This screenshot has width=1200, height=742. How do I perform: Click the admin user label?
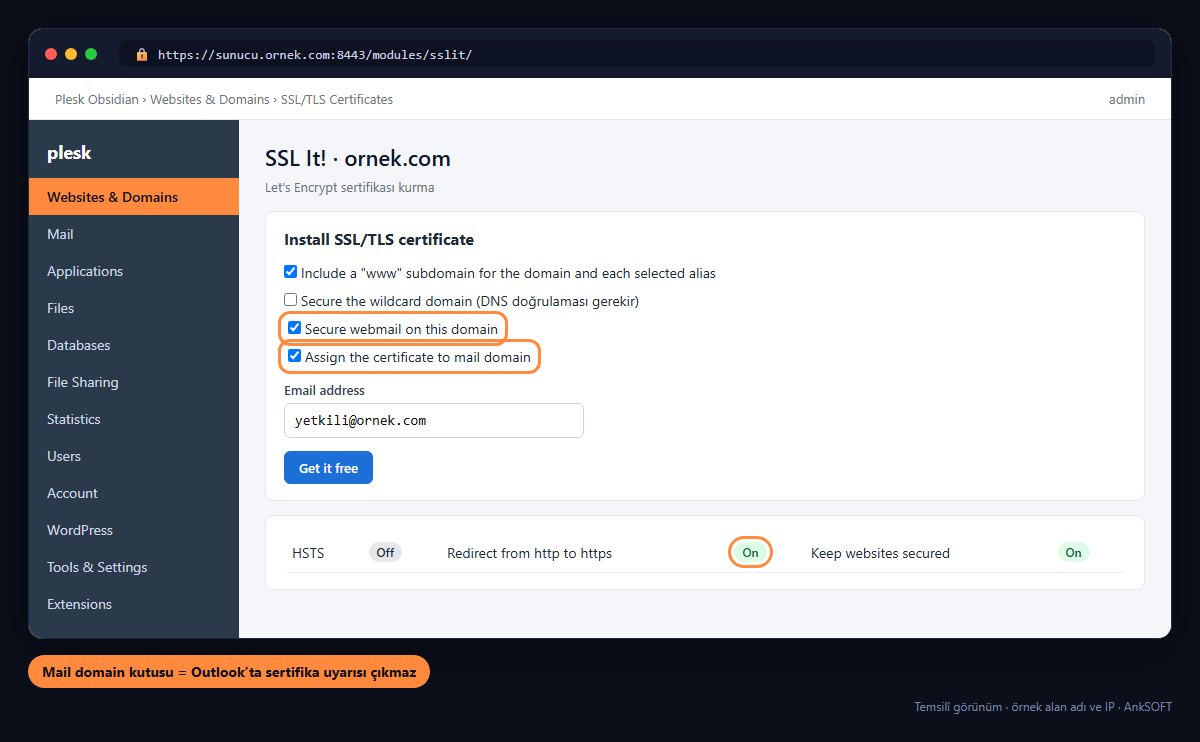click(x=1127, y=99)
